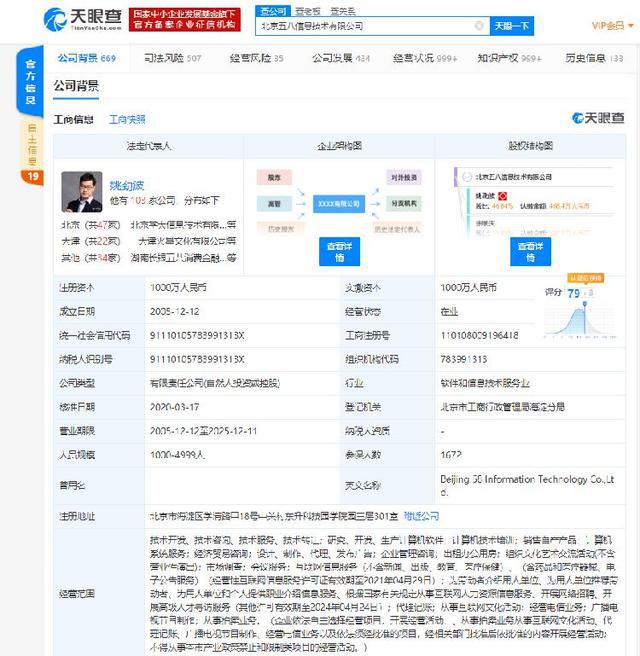Click the 软件和信息技术服务业 industry value
The image size is (640, 656).
pyautogui.click(x=485, y=383)
